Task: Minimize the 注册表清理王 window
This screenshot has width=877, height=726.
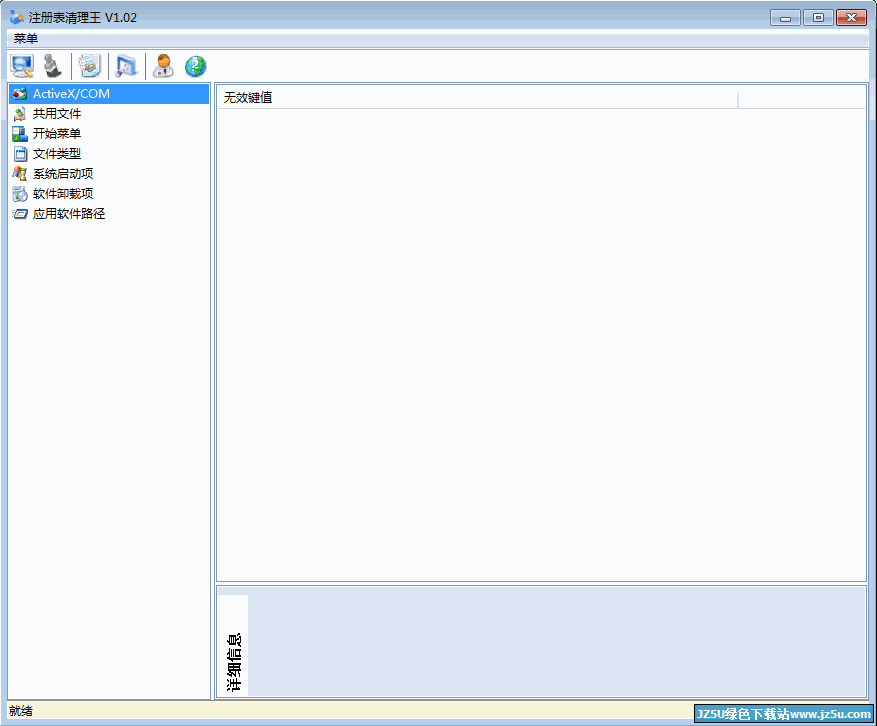Action: [x=785, y=18]
